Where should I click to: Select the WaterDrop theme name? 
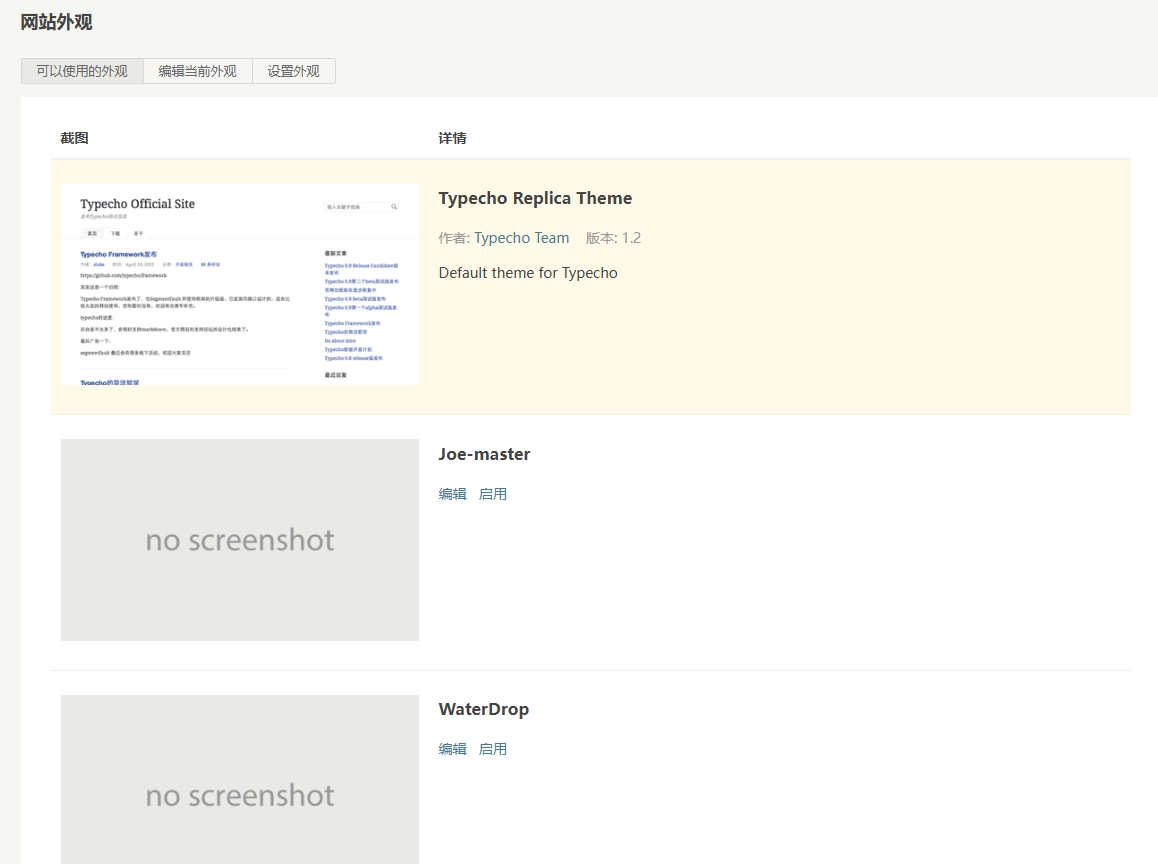point(484,709)
